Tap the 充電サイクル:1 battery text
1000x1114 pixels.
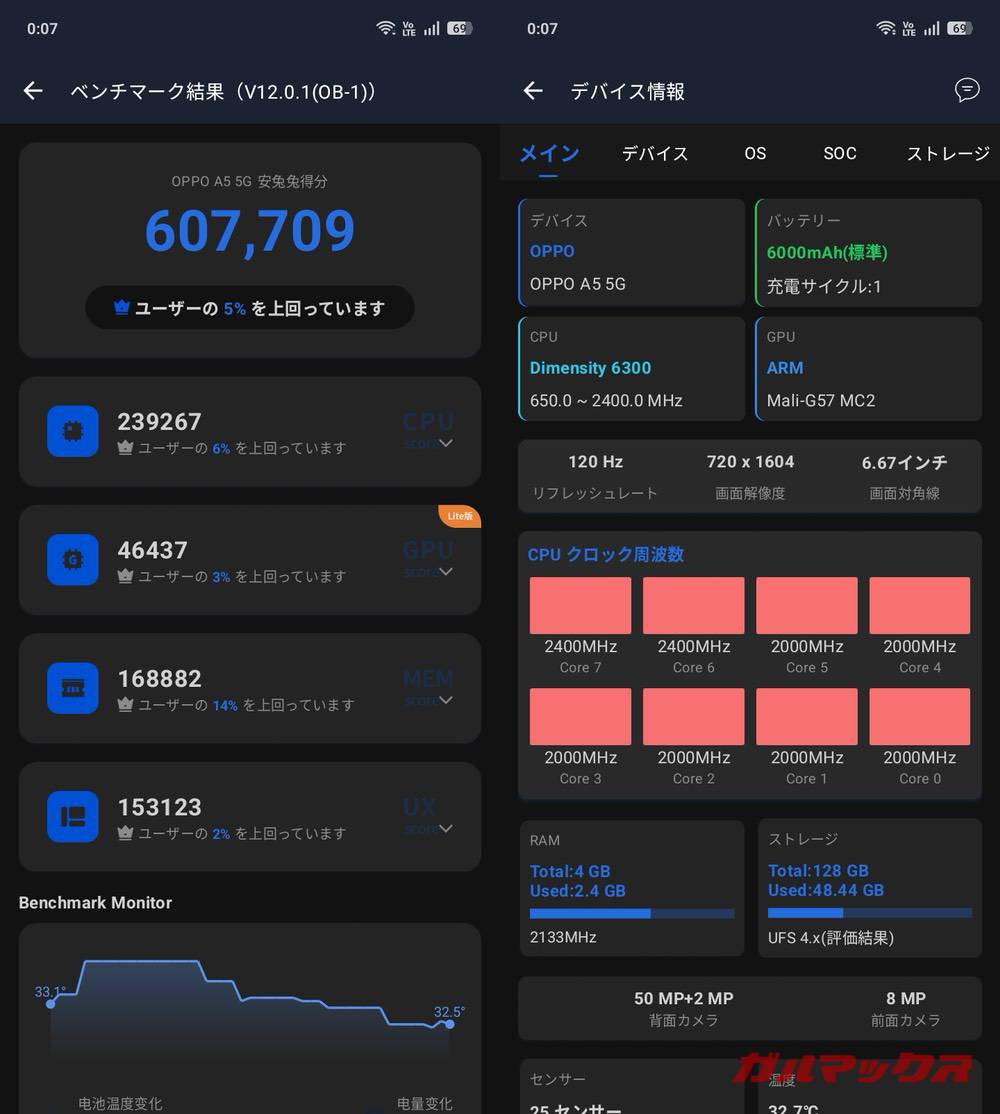click(824, 286)
